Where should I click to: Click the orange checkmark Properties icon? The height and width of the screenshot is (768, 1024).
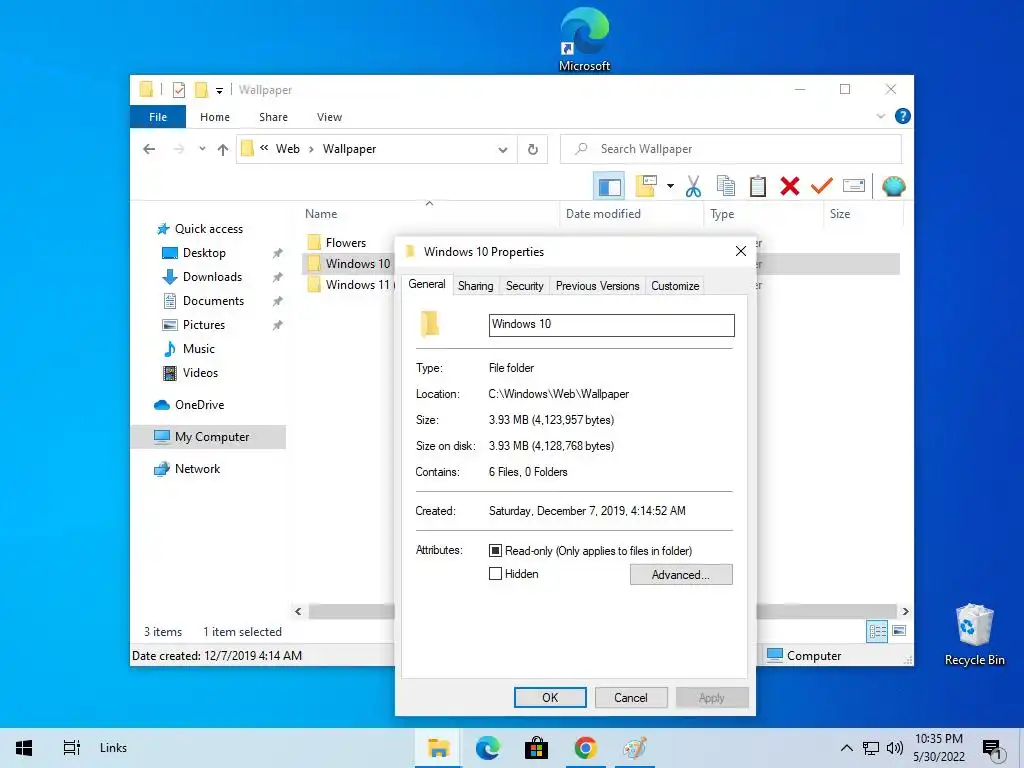[x=822, y=187]
